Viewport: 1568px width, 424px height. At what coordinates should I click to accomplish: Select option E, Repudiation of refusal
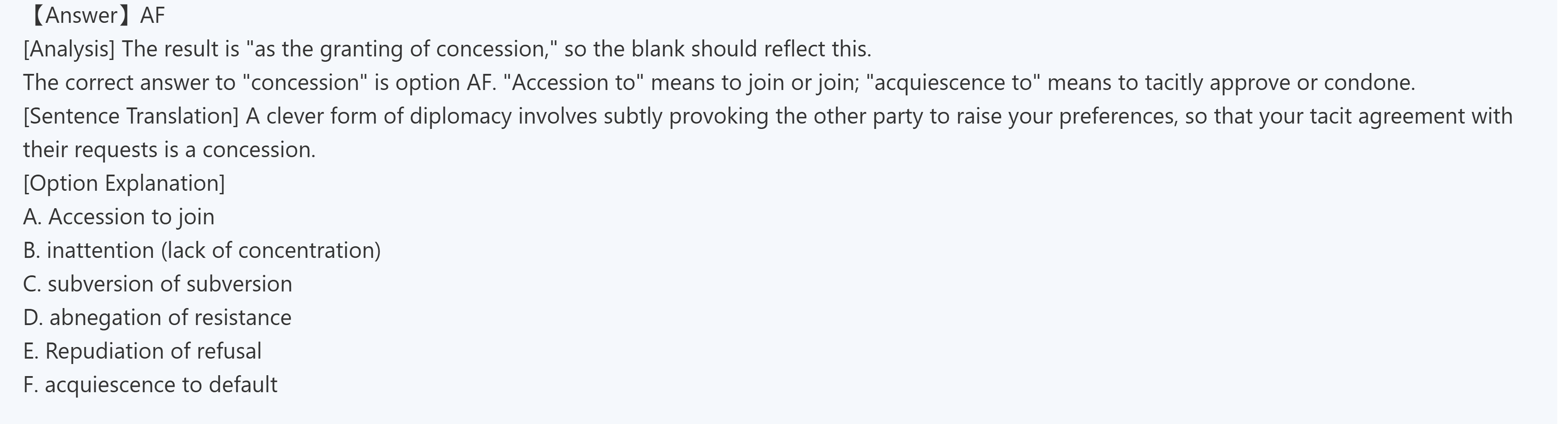tap(142, 351)
